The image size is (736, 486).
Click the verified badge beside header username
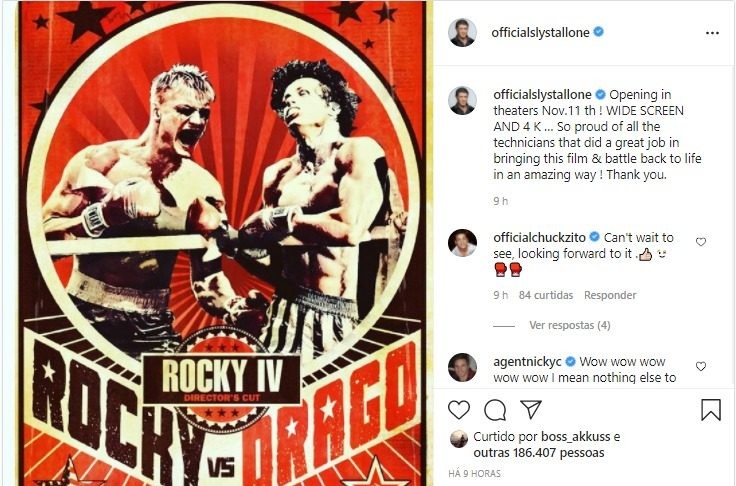click(x=598, y=32)
